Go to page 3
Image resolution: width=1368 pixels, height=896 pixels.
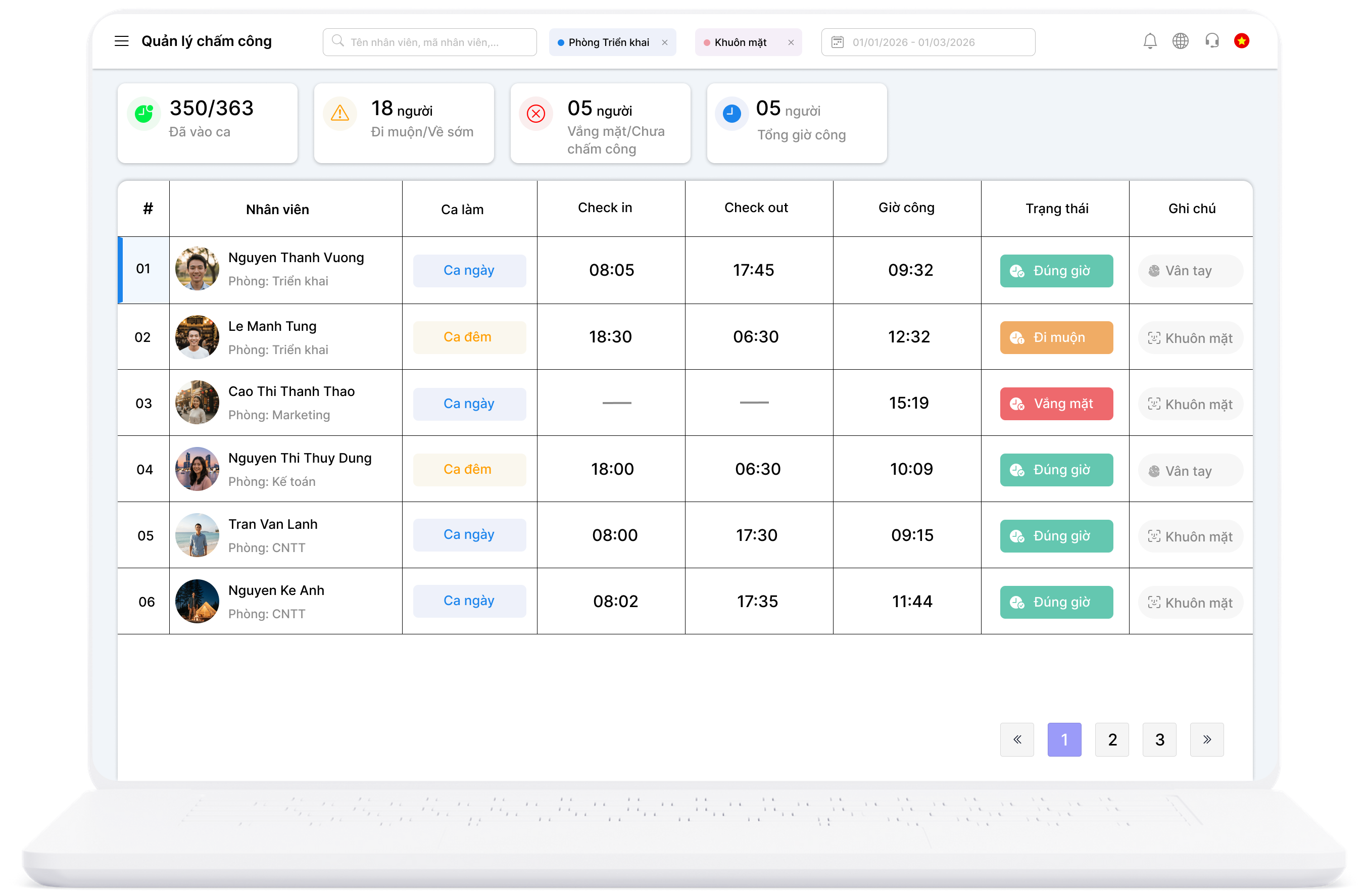[x=1159, y=739]
